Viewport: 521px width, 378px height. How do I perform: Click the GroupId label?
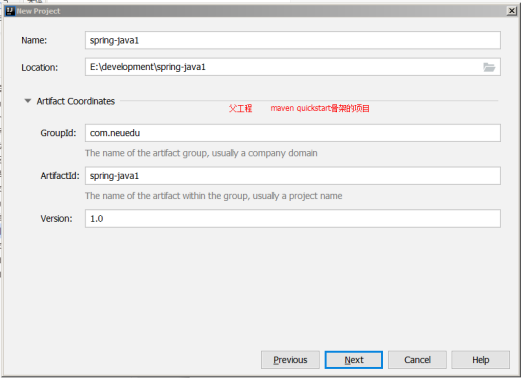pos(58,133)
